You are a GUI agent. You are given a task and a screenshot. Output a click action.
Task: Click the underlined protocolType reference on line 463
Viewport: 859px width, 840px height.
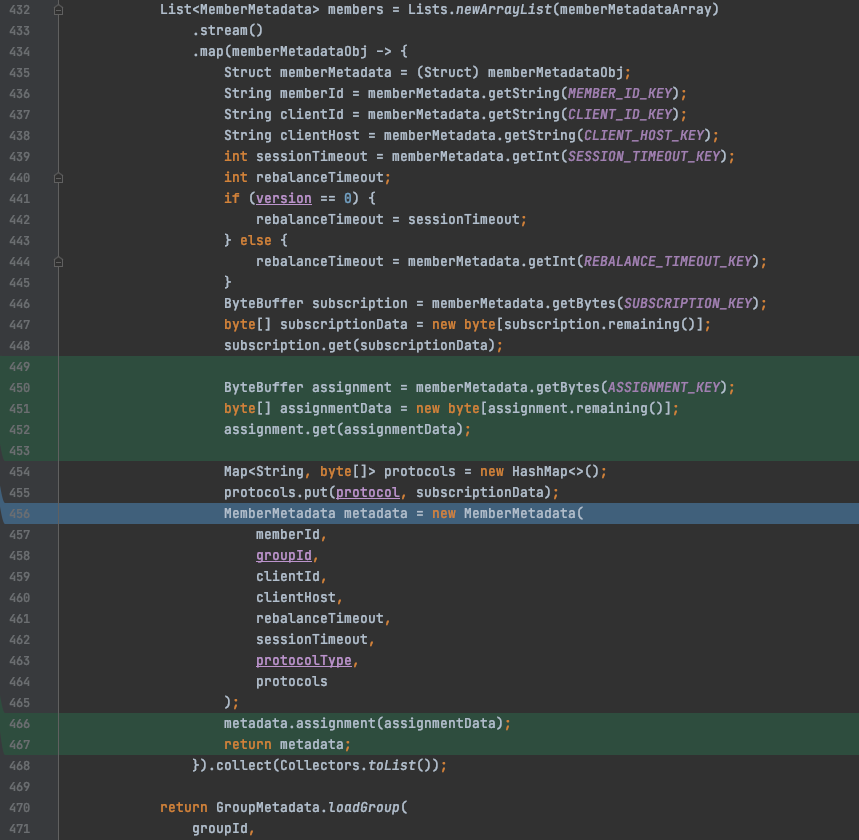303,660
